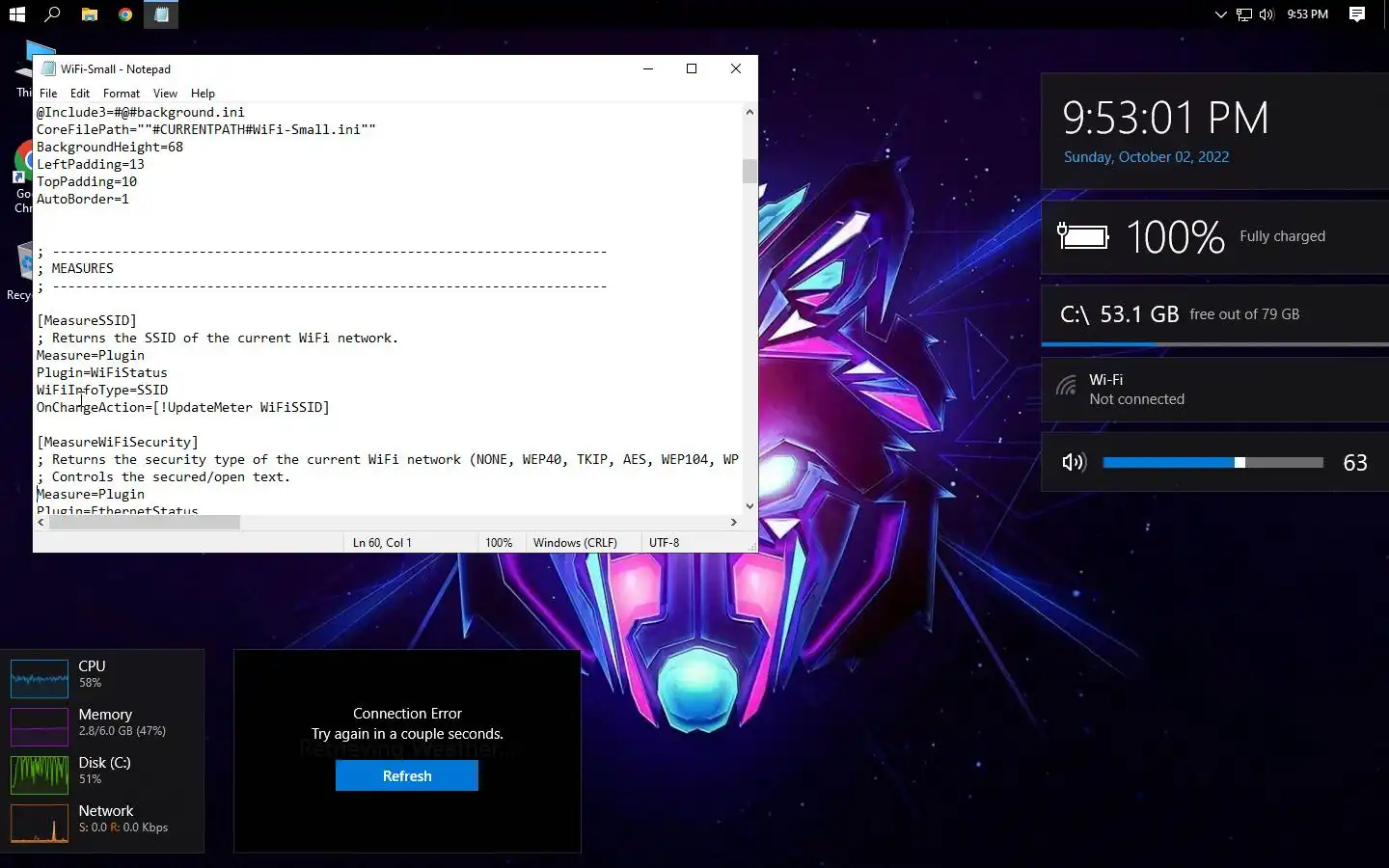Click the Network activity graph icon

(40, 824)
